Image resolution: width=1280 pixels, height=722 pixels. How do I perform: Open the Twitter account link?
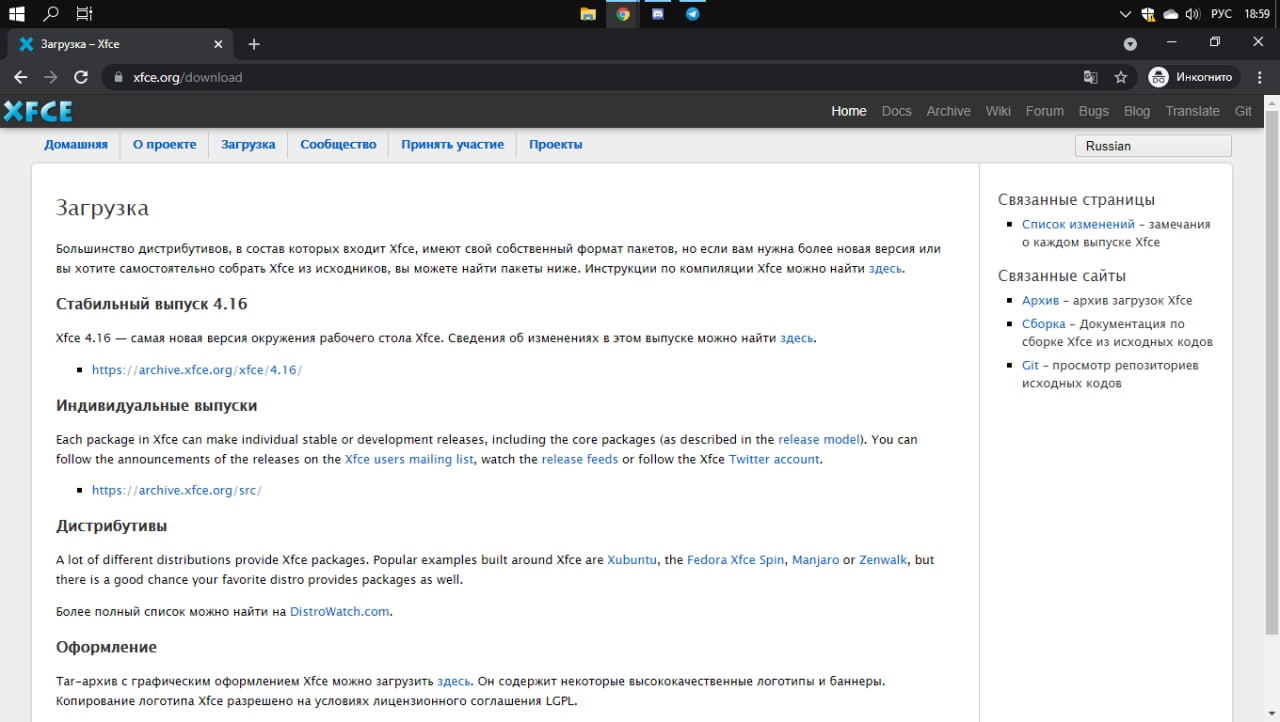[774, 460]
